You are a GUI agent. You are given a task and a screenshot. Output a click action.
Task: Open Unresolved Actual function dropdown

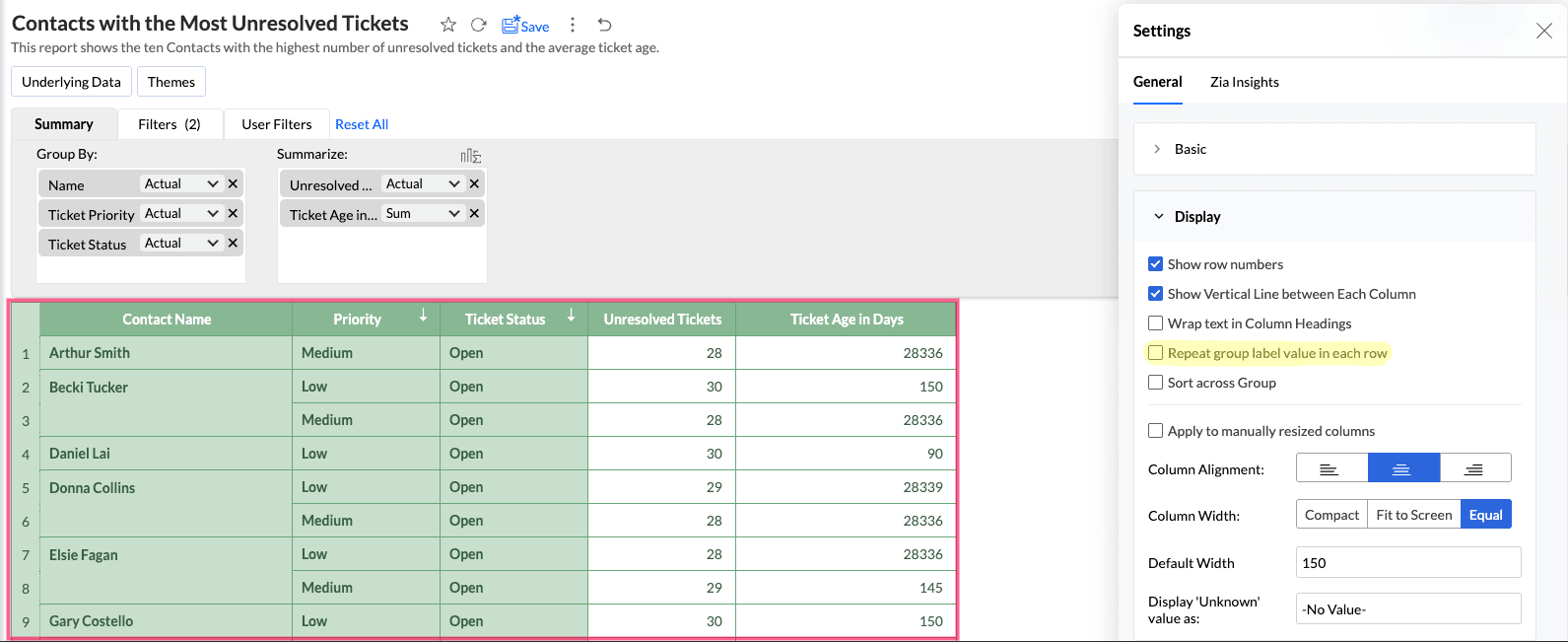pyautogui.click(x=423, y=183)
